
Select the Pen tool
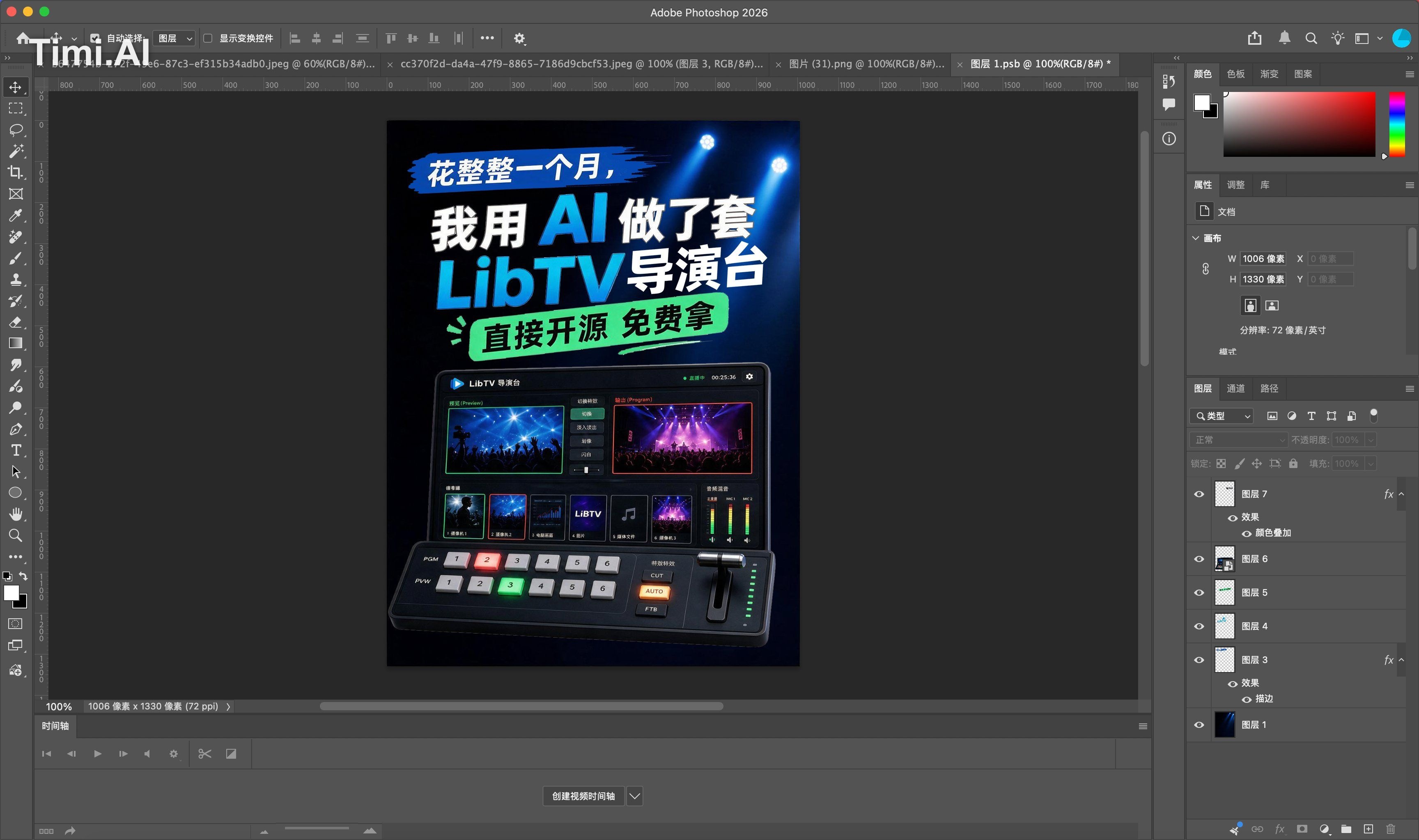coord(15,429)
